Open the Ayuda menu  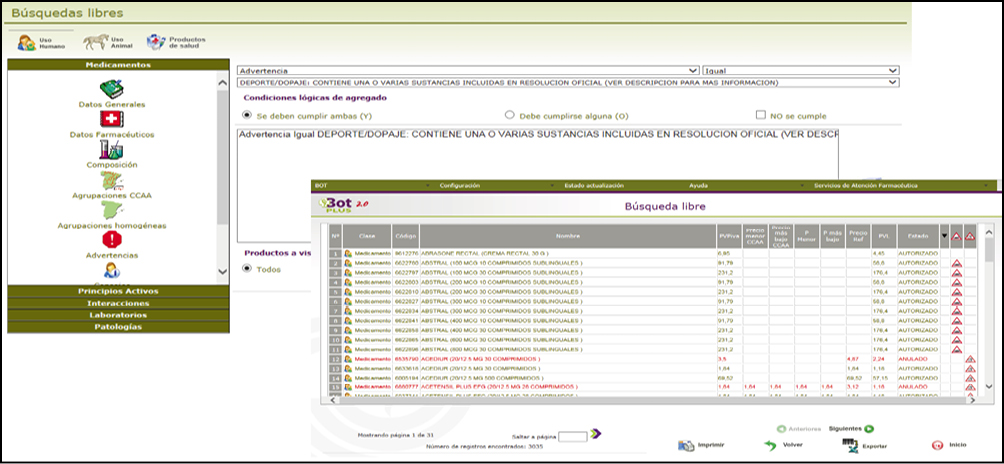(698, 186)
